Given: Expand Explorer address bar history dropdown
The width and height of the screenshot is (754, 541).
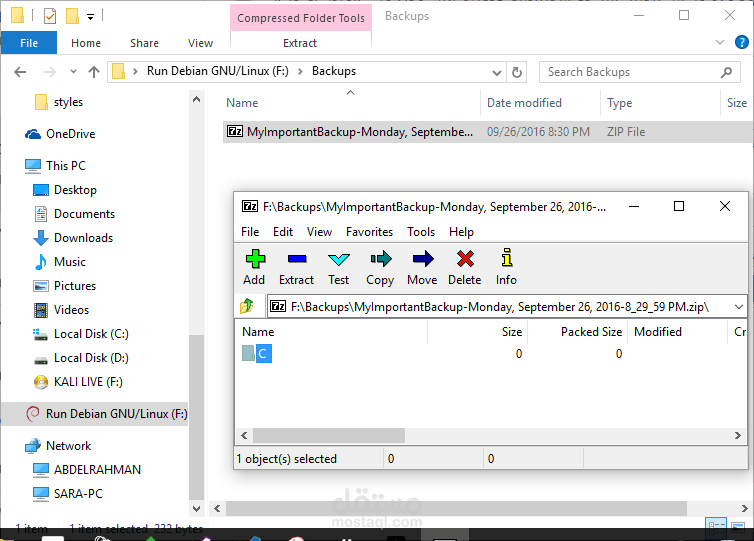Looking at the screenshot, I should pyautogui.click(x=497, y=73).
